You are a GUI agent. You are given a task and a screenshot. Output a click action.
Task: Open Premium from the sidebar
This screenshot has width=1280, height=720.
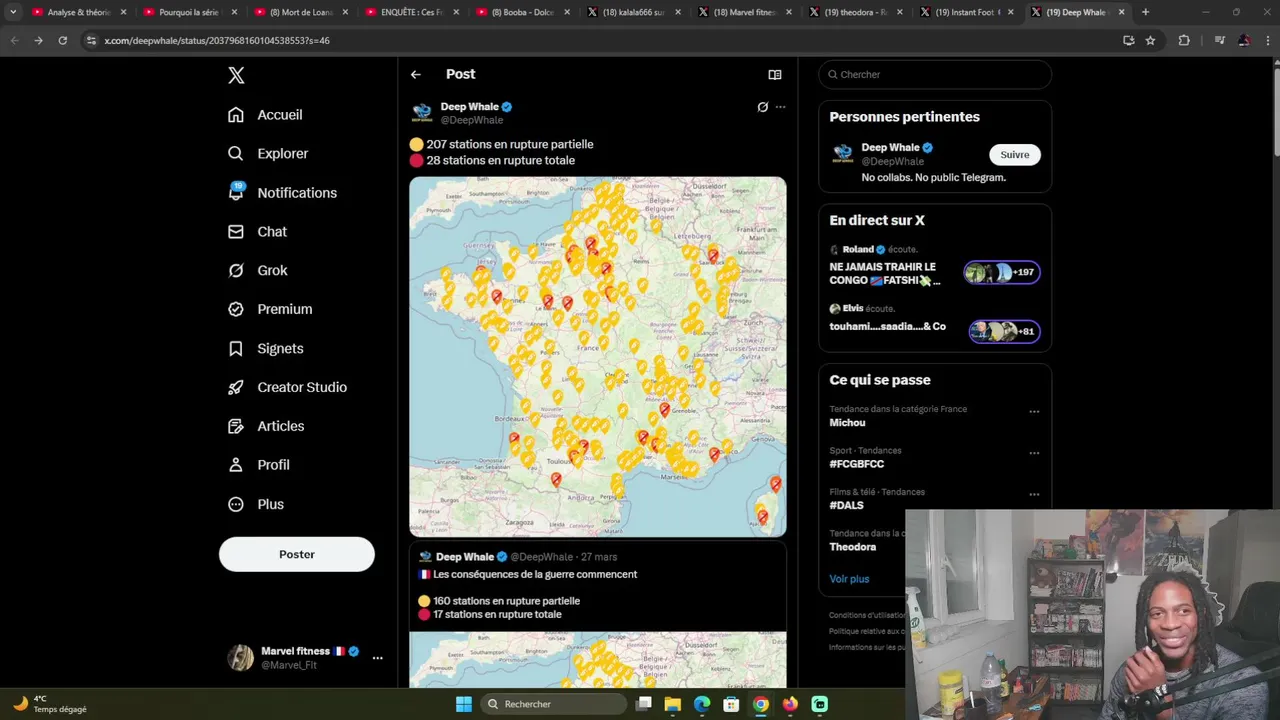point(270,310)
